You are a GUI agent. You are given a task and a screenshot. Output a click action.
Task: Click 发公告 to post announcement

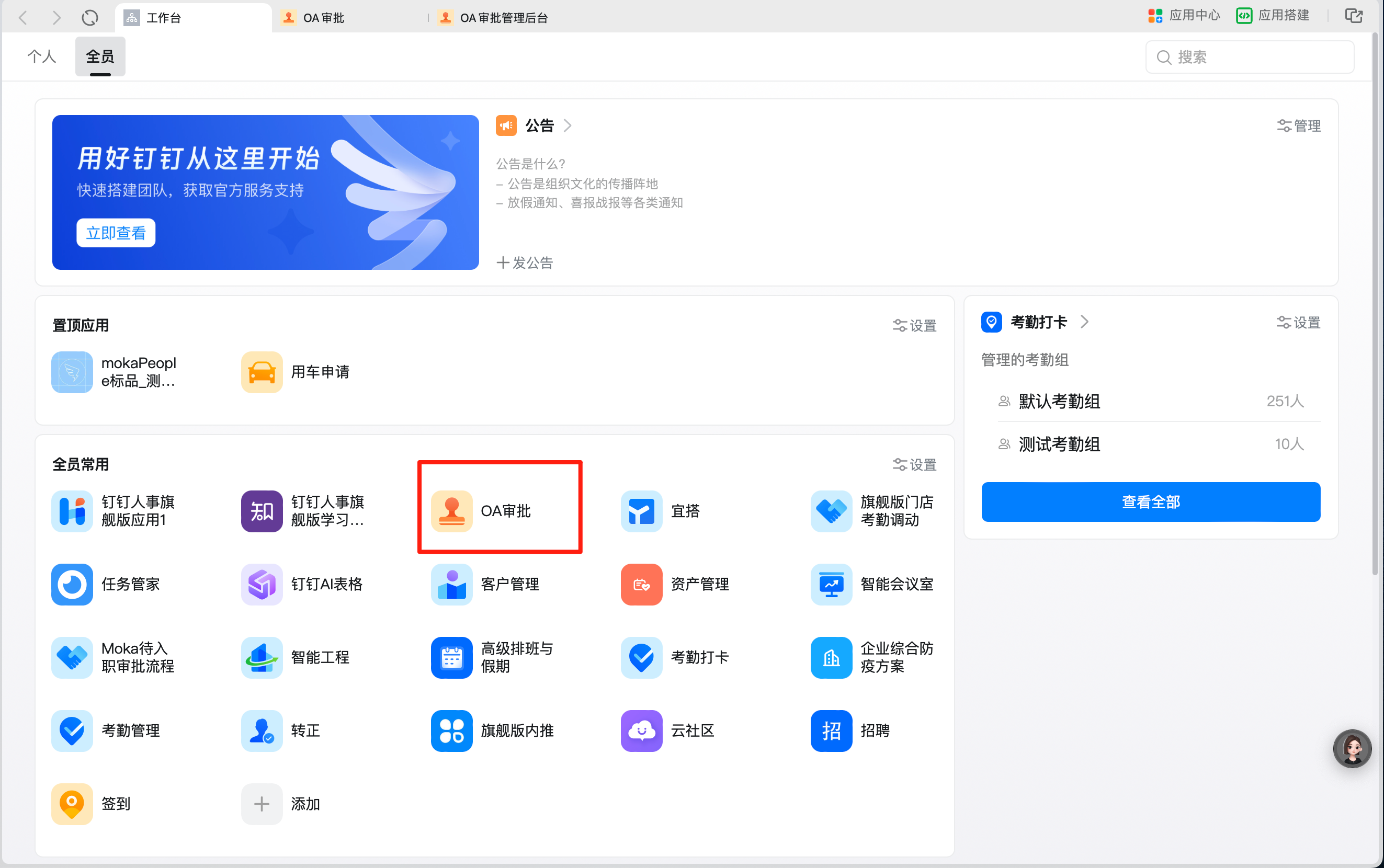pos(525,263)
